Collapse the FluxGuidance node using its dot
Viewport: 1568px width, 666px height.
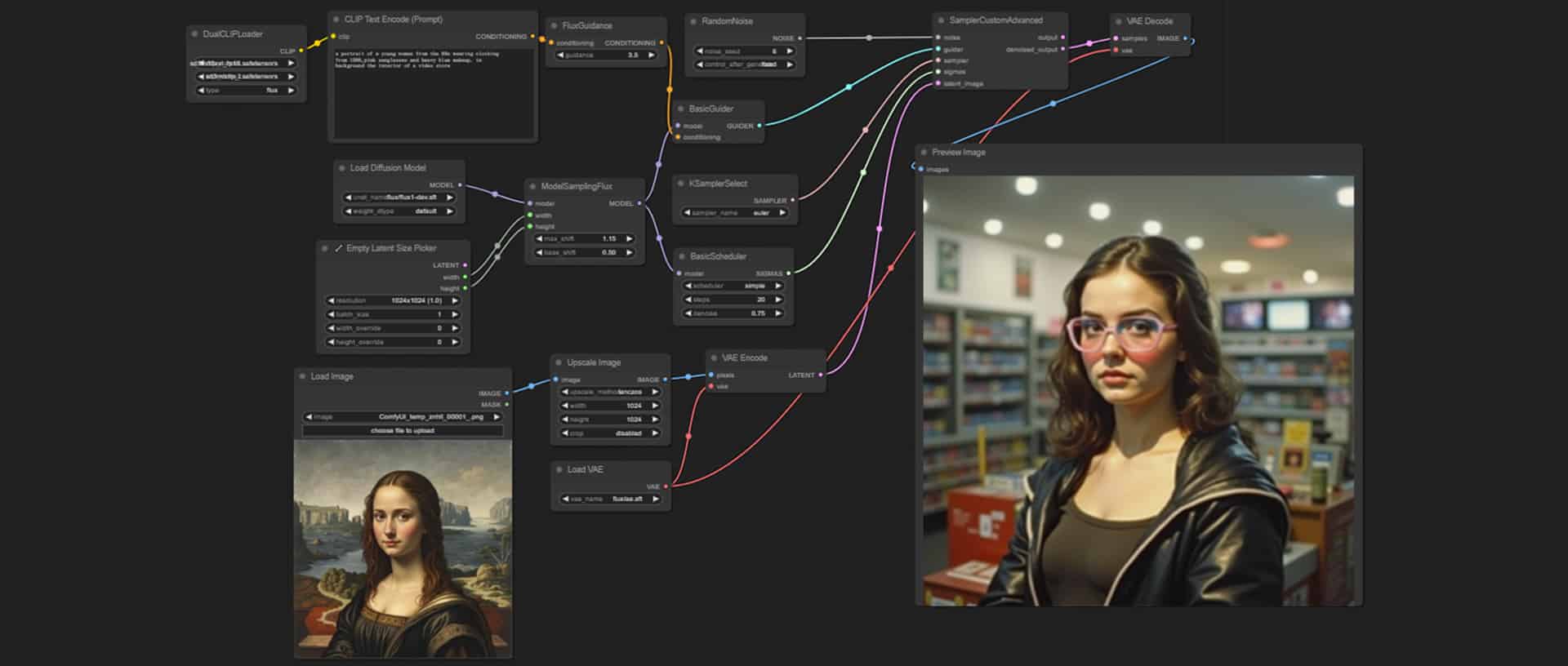(x=554, y=26)
